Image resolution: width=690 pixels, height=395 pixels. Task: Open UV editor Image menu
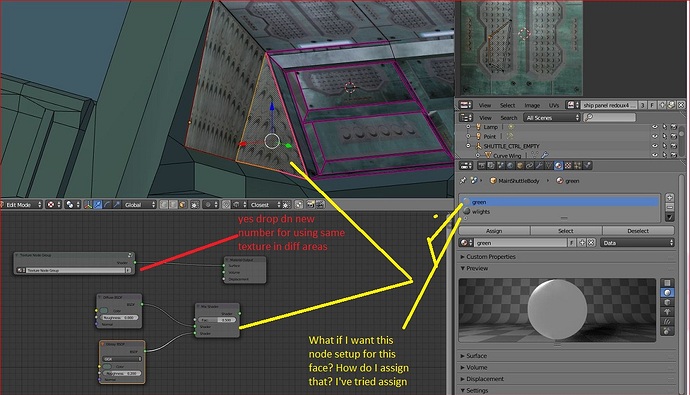[x=532, y=105]
